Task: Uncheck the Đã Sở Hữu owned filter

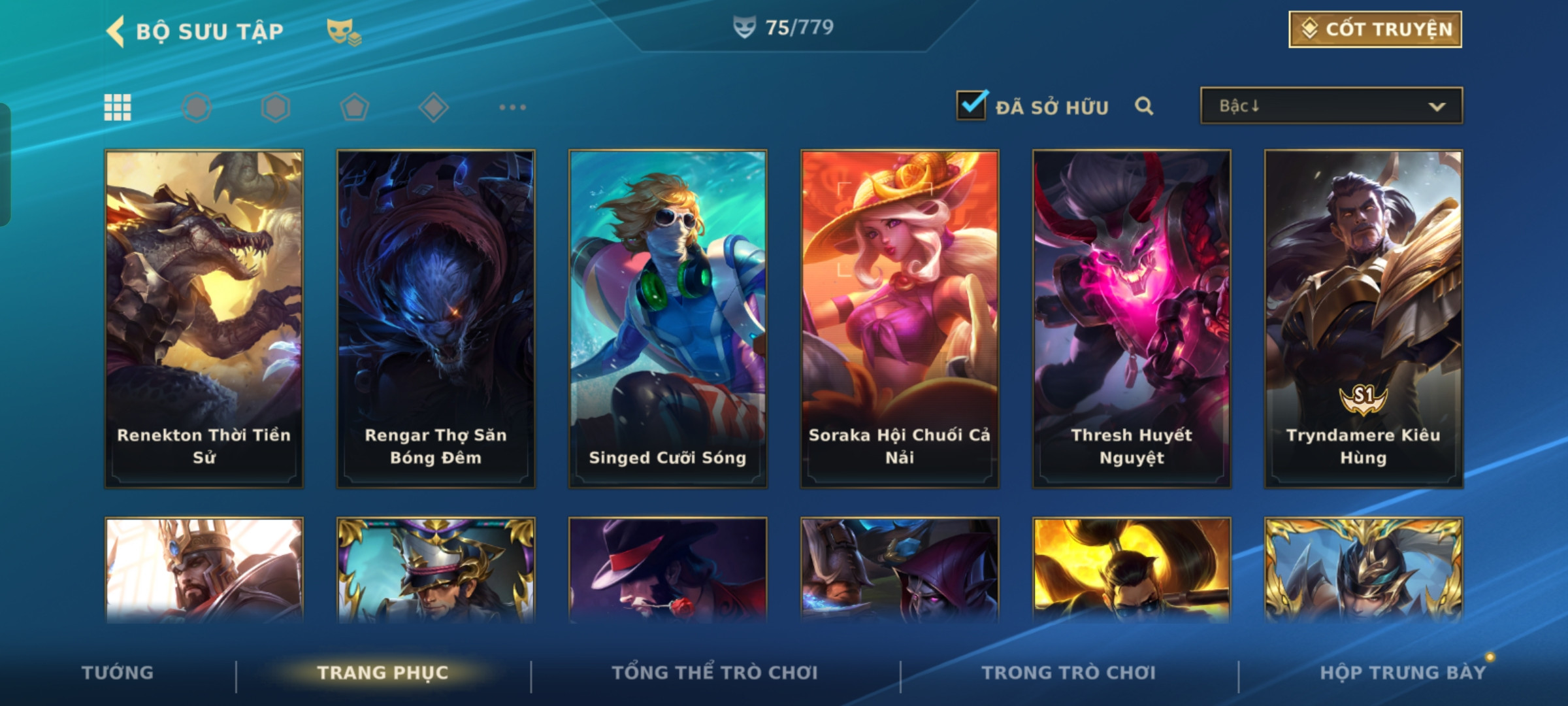Action: point(972,105)
